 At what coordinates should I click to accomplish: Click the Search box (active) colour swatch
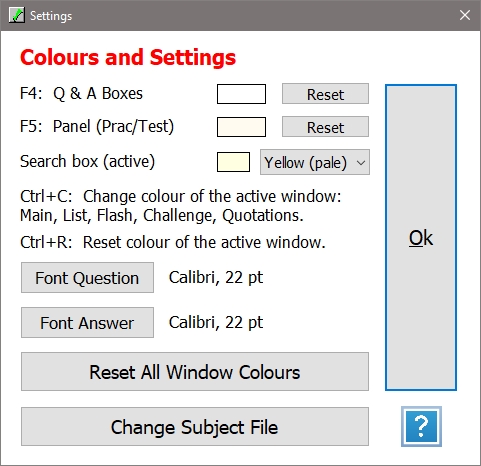point(233,162)
